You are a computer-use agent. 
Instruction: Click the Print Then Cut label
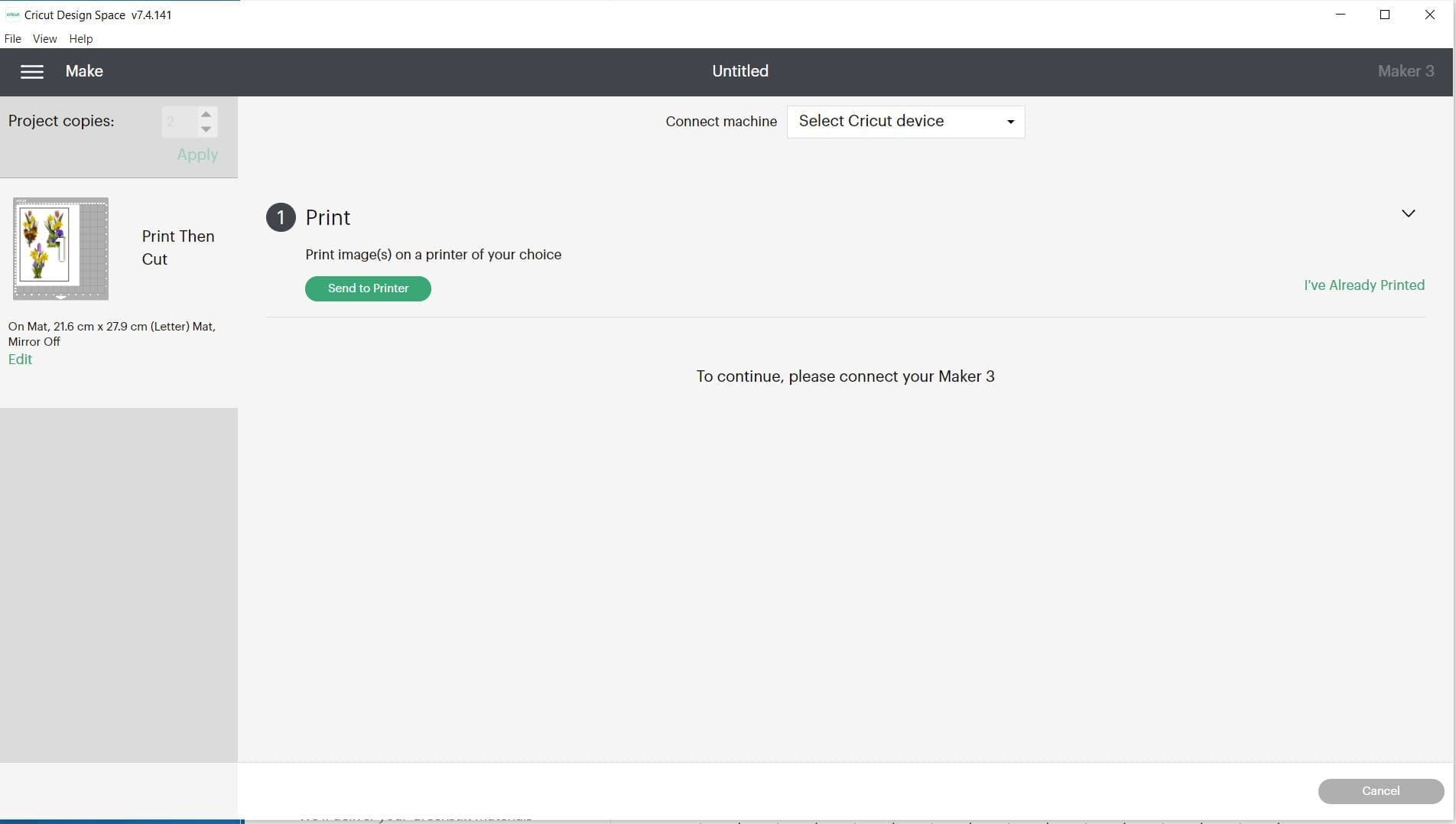point(178,248)
